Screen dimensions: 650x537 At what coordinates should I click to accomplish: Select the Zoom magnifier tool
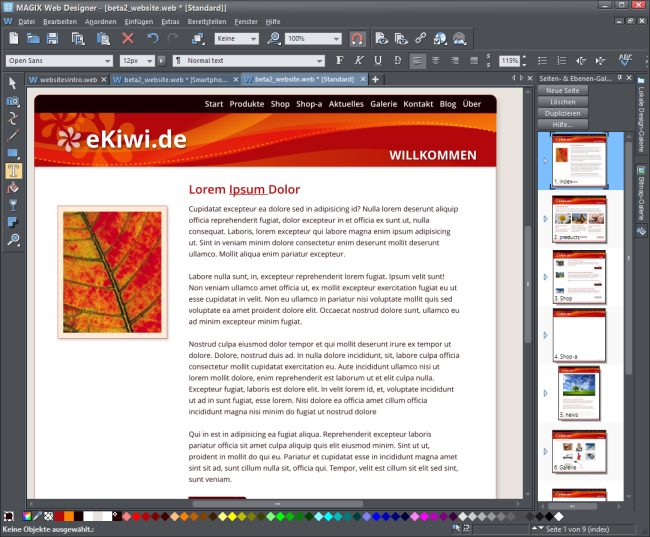tap(13, 241)
